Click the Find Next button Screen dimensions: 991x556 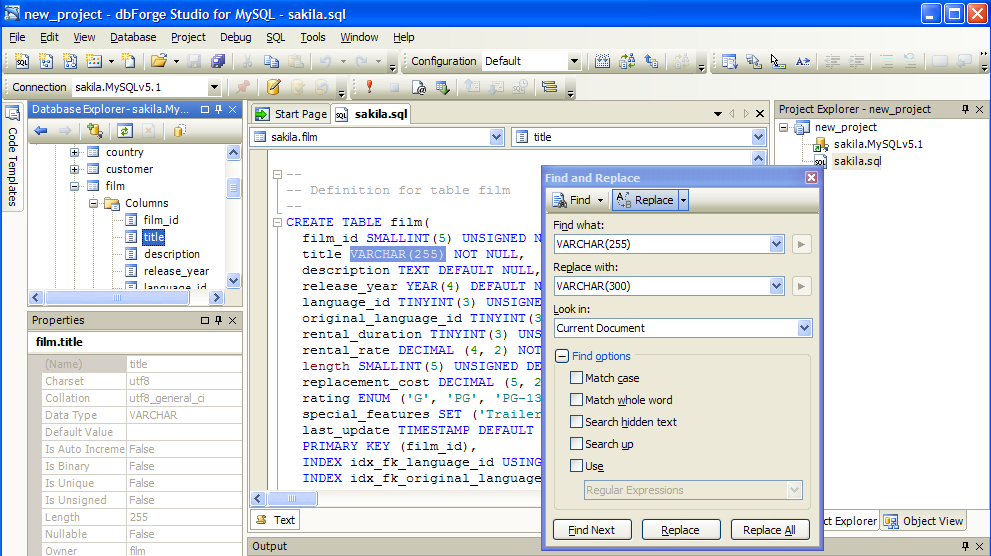pyautogui.click(x=592, y=530)
